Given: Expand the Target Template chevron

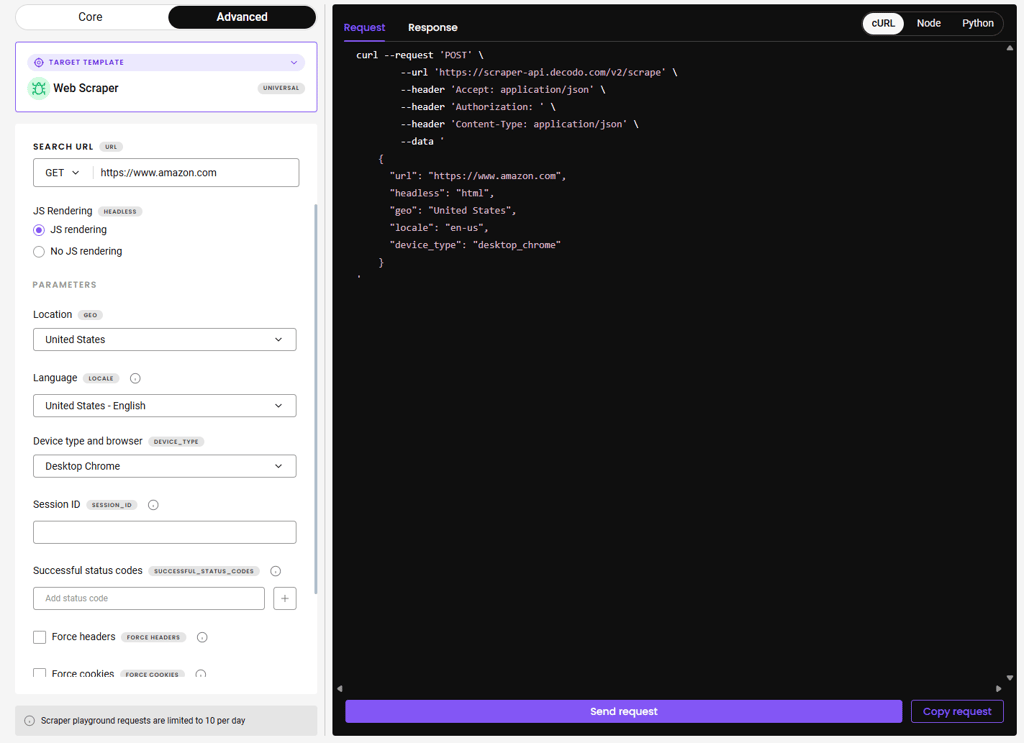Looking at the screenshot, I should pyautogui.click(x=294, y=62).
